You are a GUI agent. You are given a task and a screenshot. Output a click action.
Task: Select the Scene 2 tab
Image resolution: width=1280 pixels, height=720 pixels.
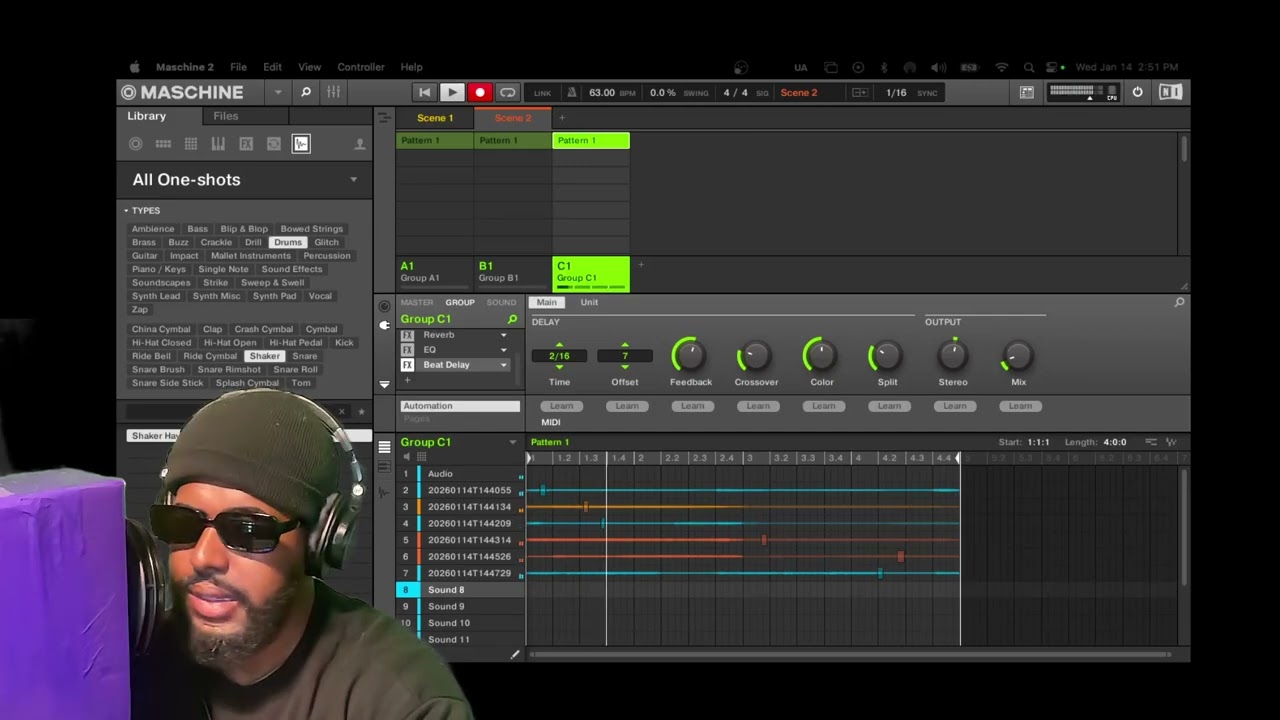513,118
